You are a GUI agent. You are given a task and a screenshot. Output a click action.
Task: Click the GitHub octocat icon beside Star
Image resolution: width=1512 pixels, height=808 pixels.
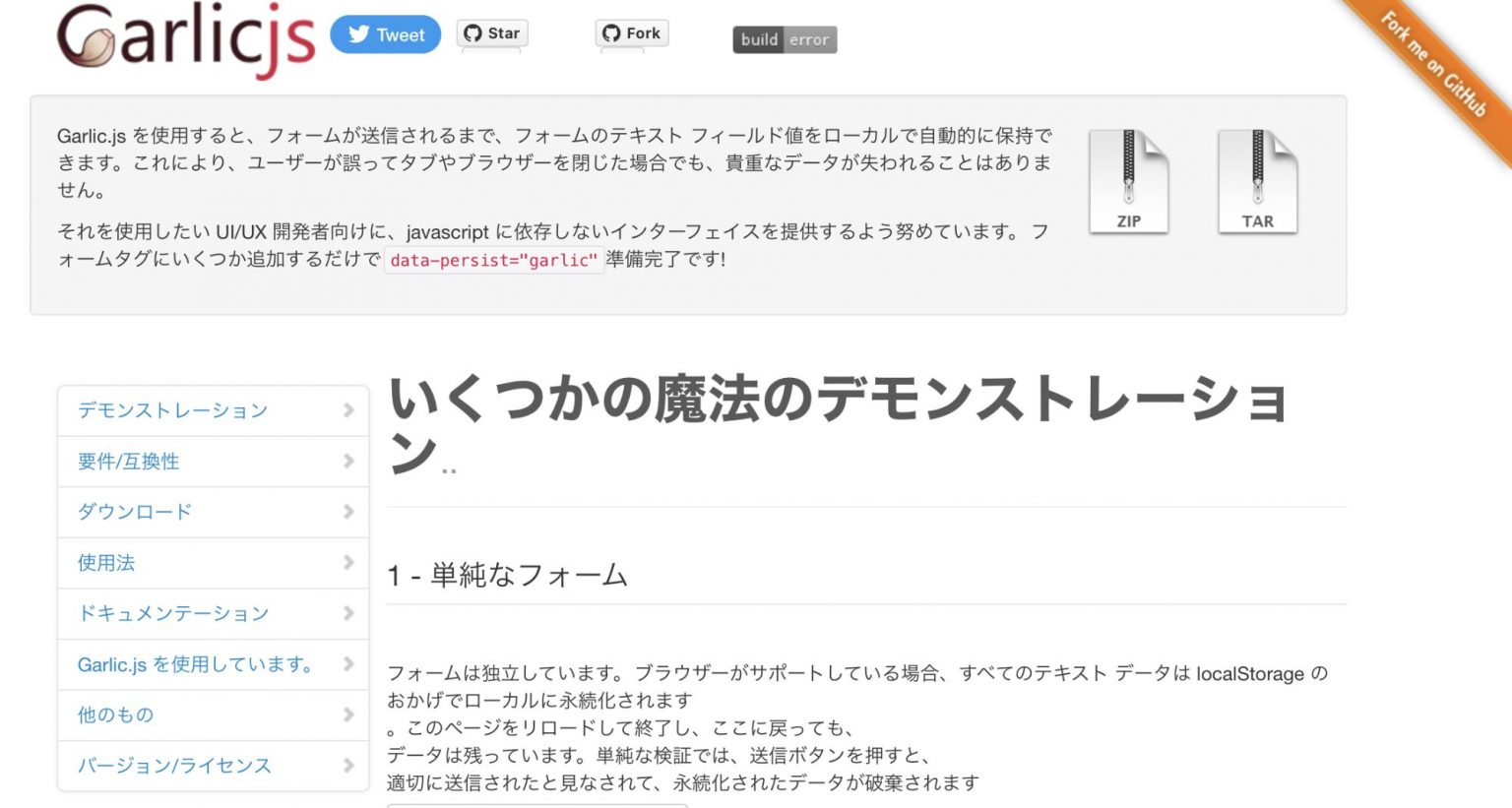click(473, 32)
